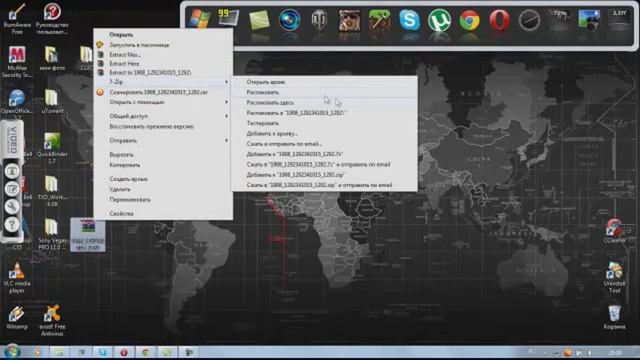This screenshot has width=640, height=360.
Task: Choose Распаковать in 7-Zip submenu
Action: [324, 92]
